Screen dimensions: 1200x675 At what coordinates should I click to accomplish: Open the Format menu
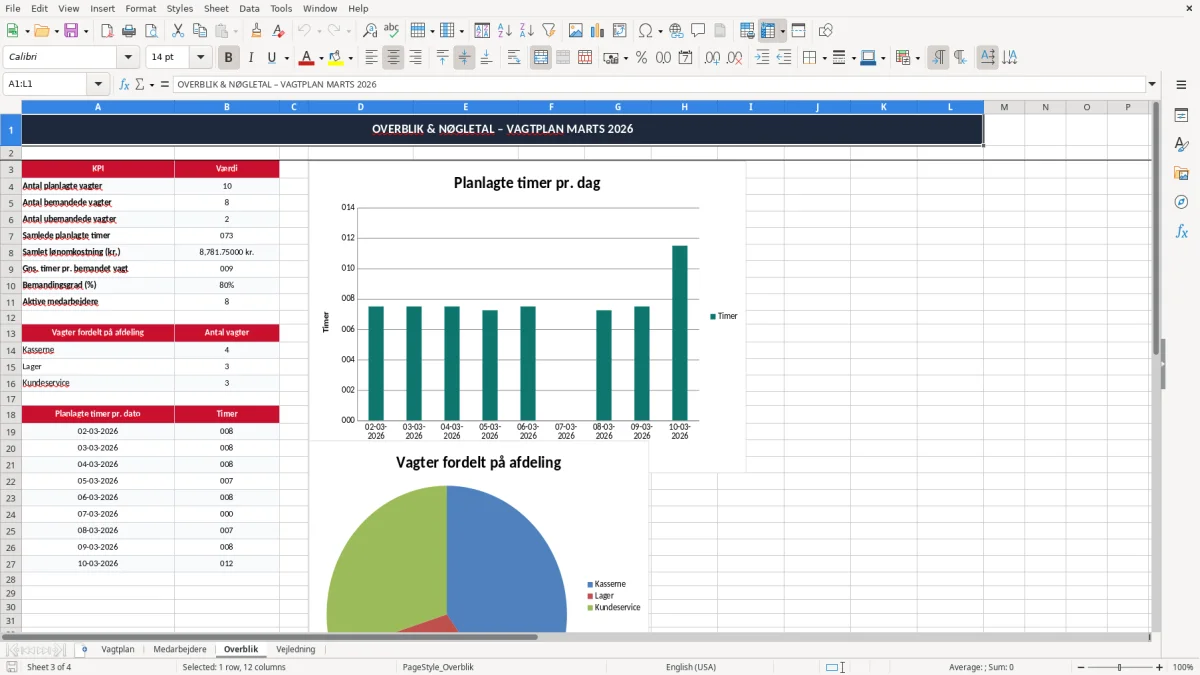140,8
